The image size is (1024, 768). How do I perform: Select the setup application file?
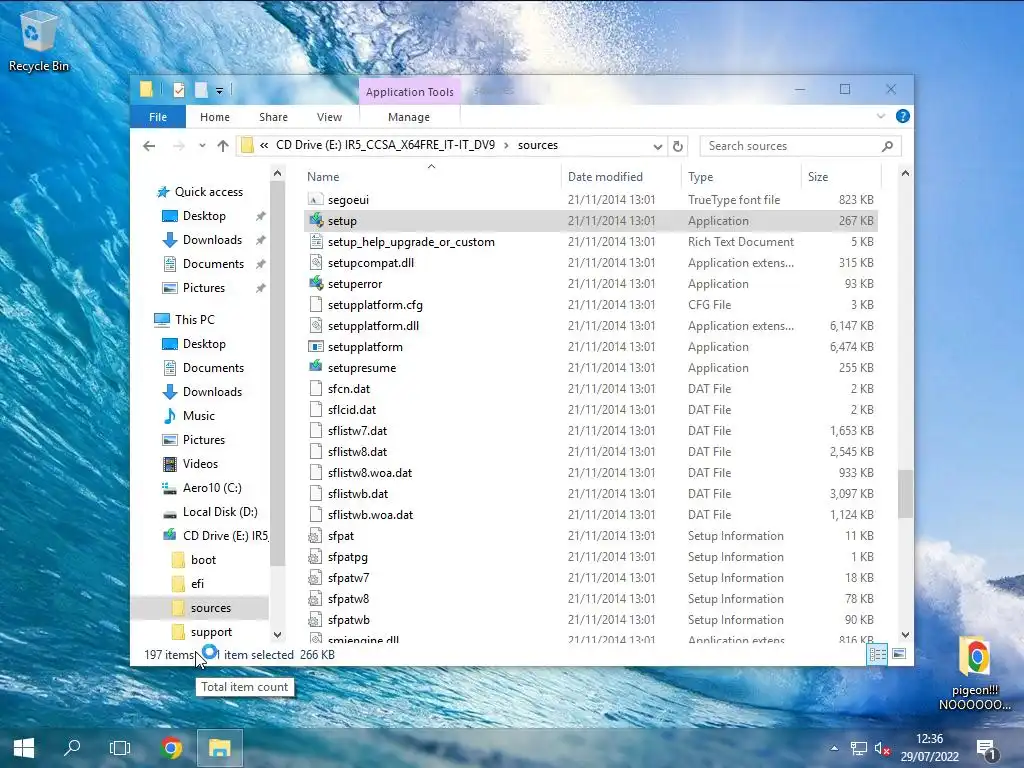point(590,221)
